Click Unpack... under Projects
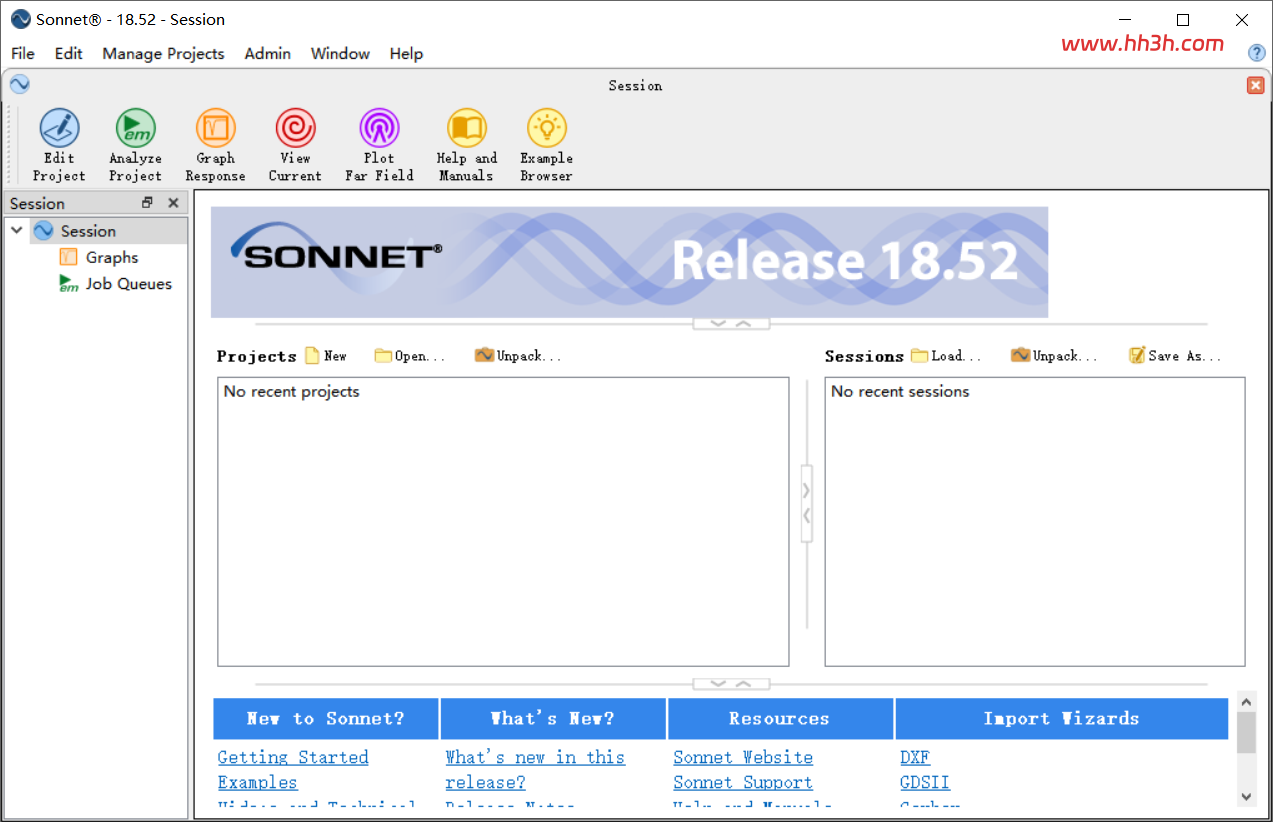1273x822 pixels. (x=518, y=356)
